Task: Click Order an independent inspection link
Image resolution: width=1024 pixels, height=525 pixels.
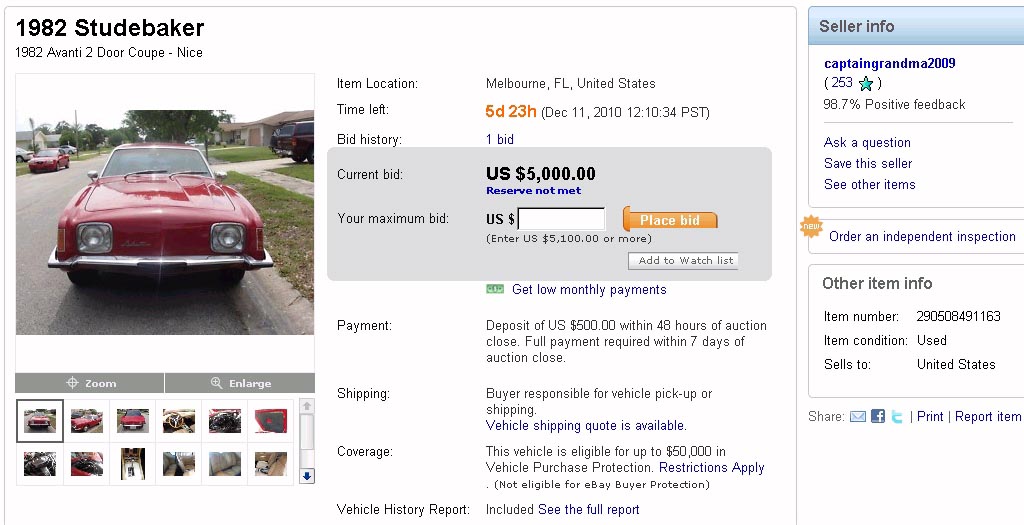Action: [x=922, y=237]
